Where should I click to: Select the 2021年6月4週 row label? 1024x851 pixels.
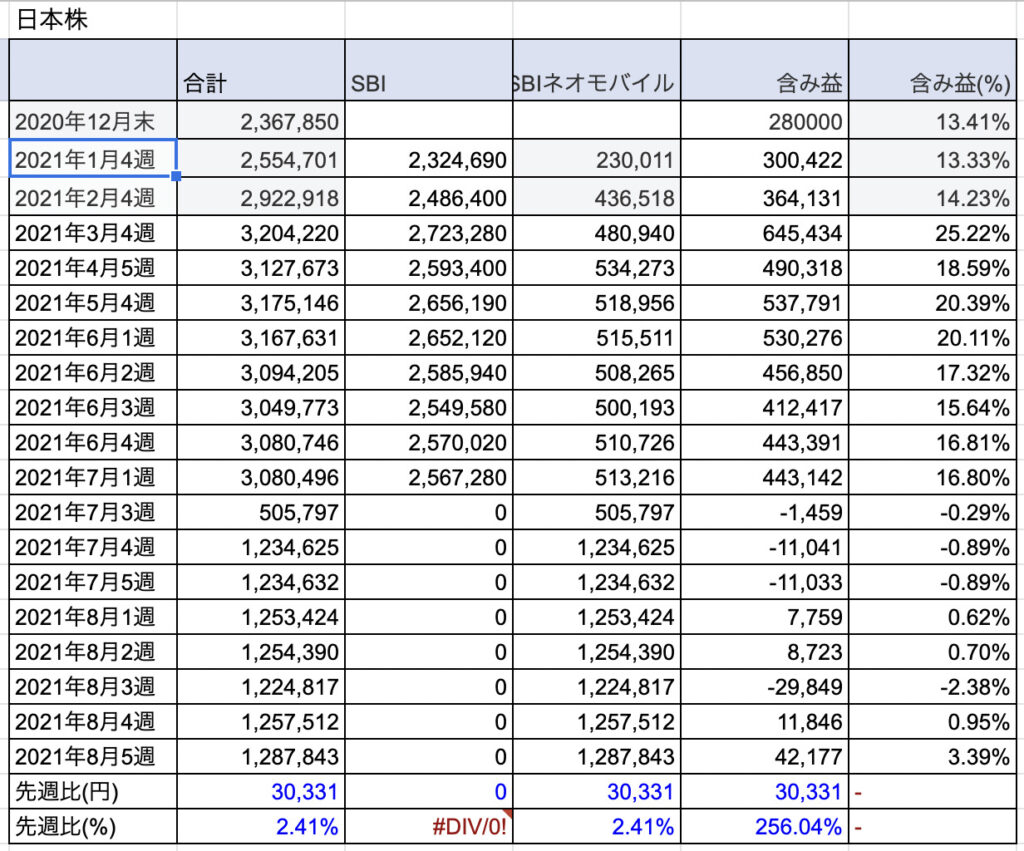pyautogui.click(x=93, y=442)
